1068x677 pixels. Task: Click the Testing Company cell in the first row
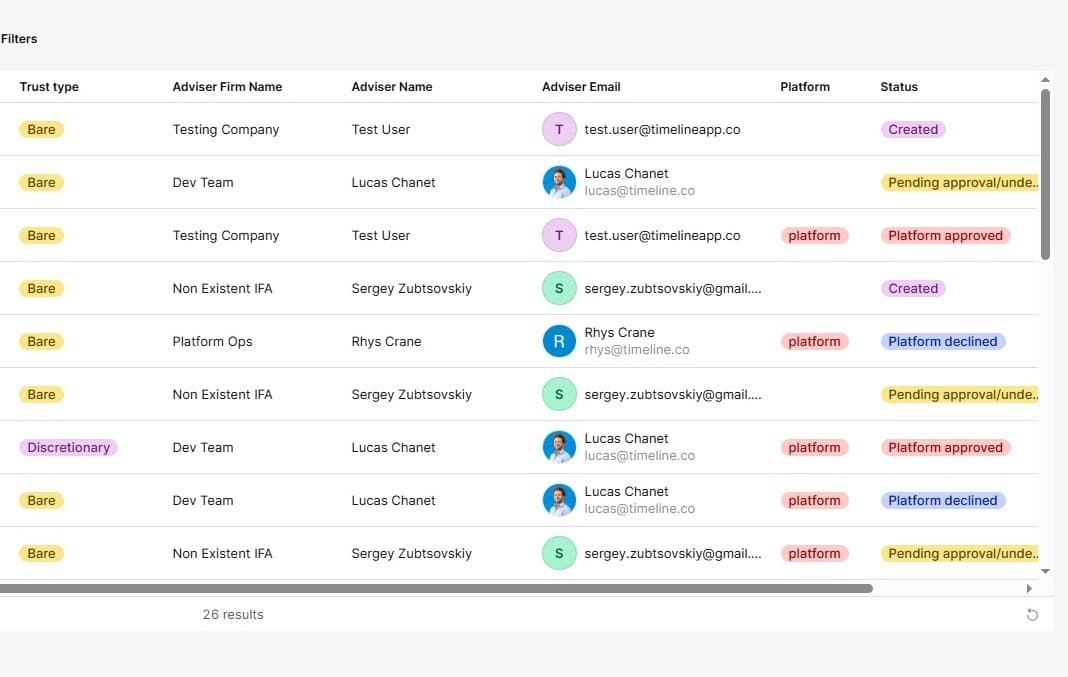click(x=225, y=129)
